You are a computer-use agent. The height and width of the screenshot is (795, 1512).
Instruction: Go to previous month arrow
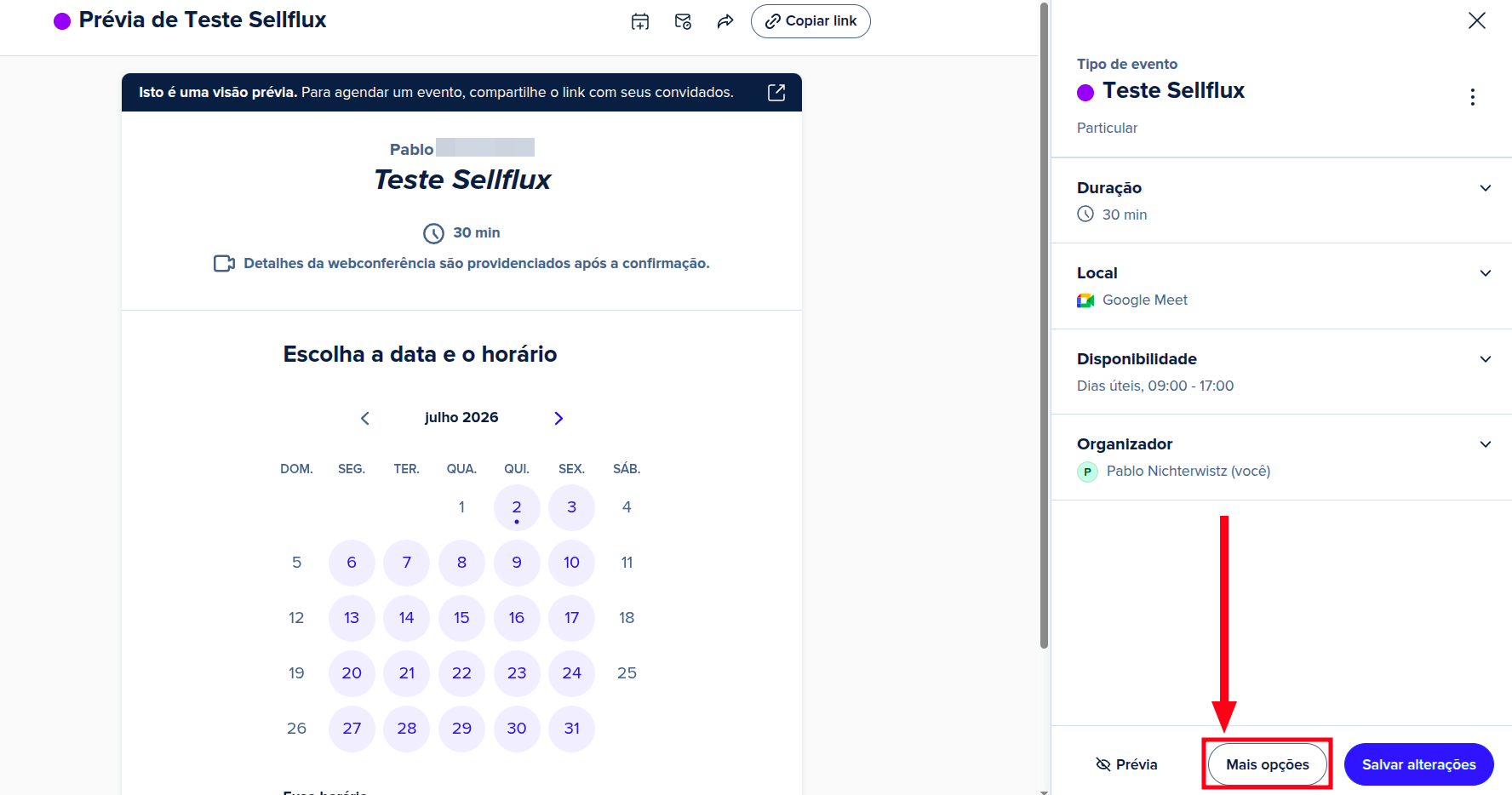tap(365, 418)
